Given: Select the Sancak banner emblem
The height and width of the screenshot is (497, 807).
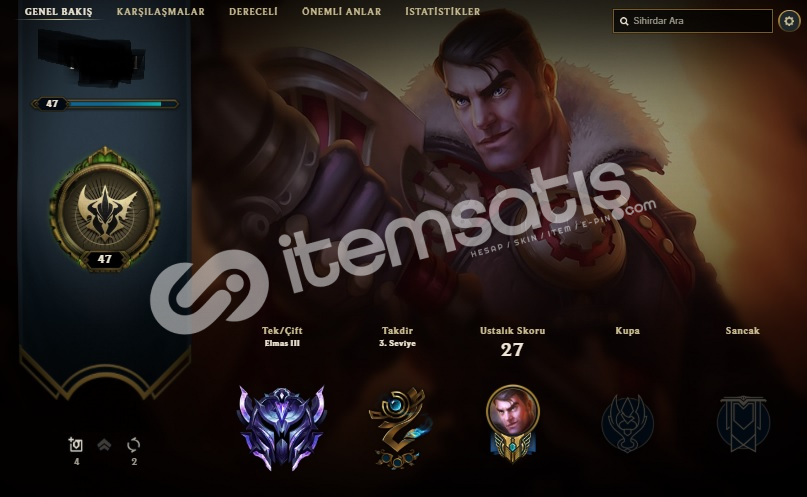Looking at the screenshot, I should pos(743,423).
